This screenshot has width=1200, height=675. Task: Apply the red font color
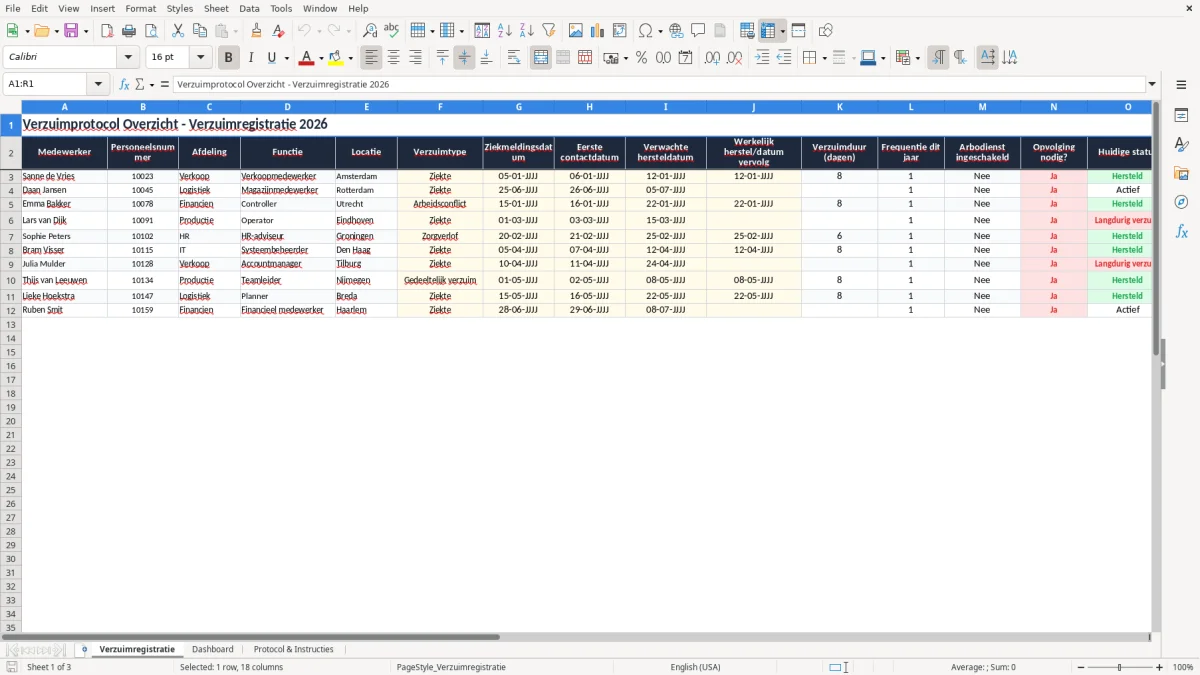click(x=307, y=58)
